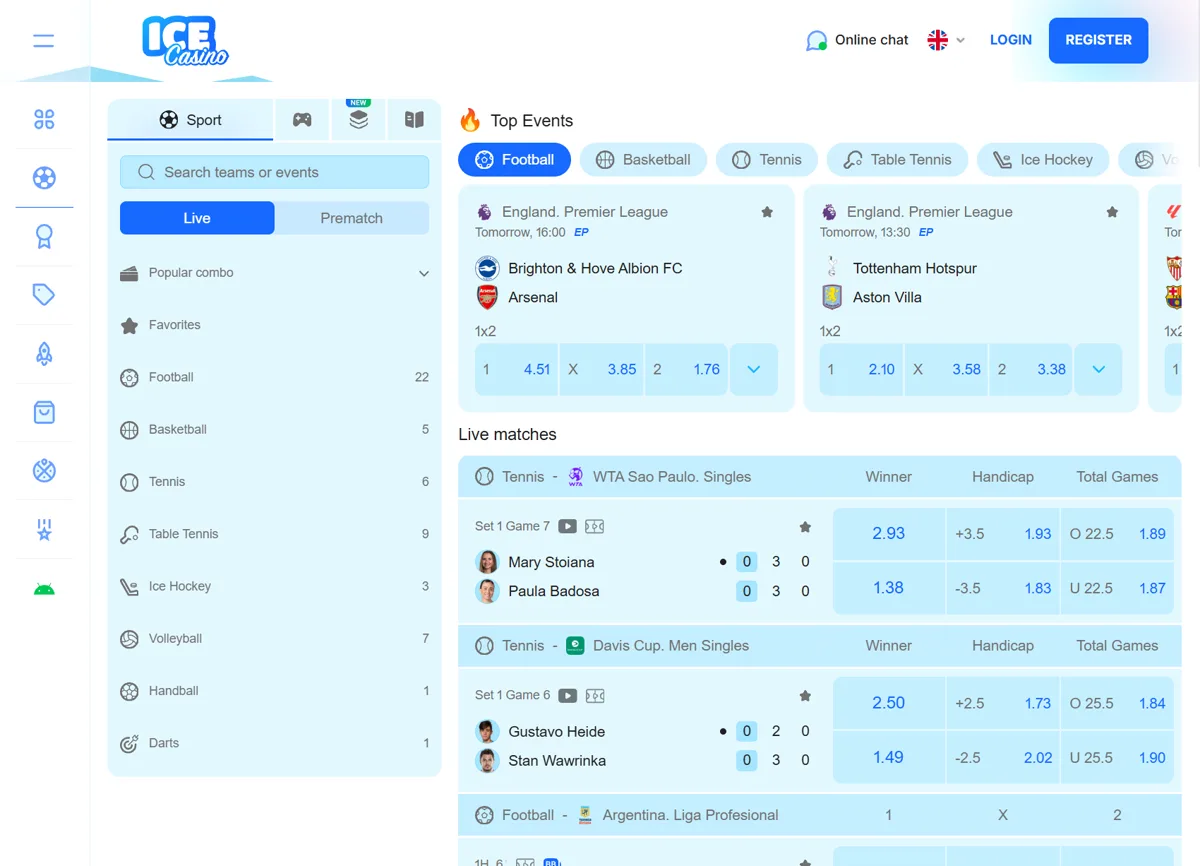Select the Sport tab
Viewport: 1200px width, 866px height.
(190, 120)
